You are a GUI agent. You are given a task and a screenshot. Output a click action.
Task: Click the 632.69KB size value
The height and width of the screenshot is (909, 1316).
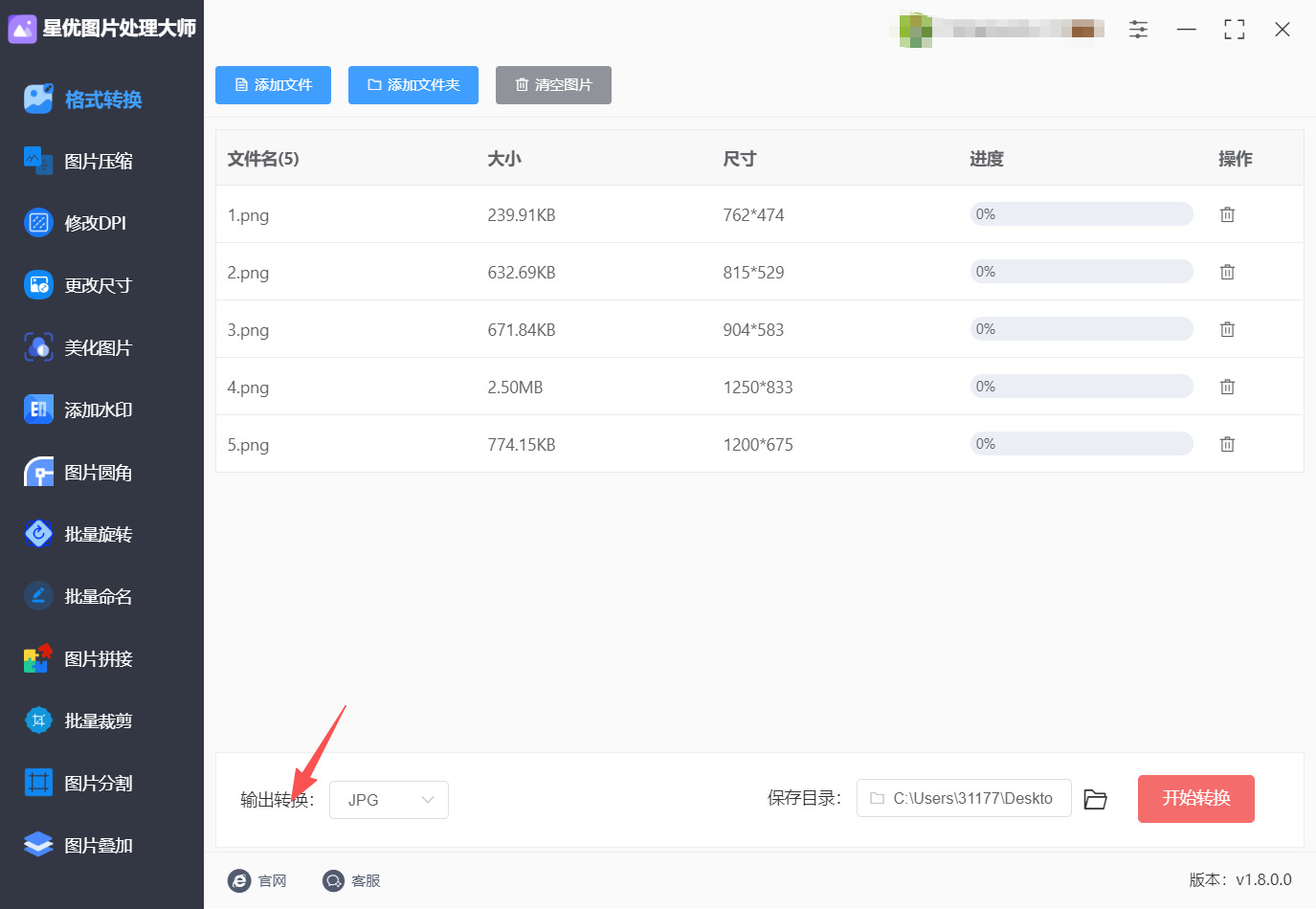tap(522, 273)
